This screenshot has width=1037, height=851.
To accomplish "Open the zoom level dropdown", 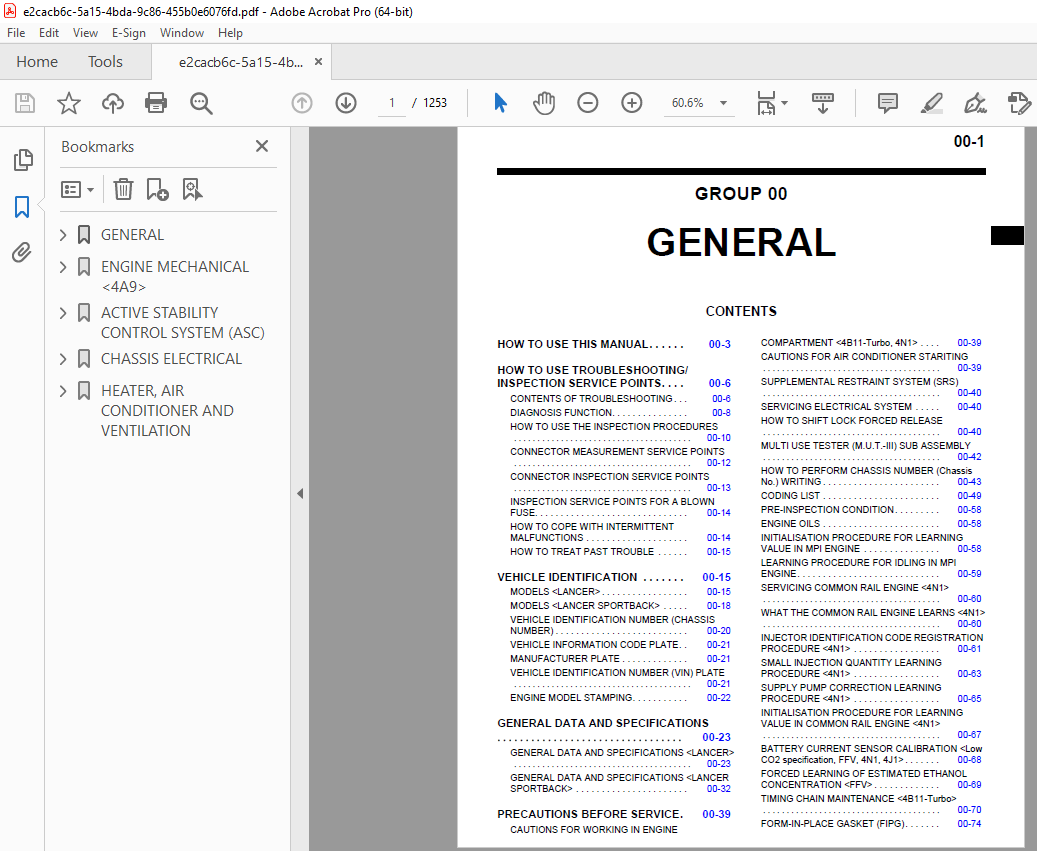I will coord(724,103).
